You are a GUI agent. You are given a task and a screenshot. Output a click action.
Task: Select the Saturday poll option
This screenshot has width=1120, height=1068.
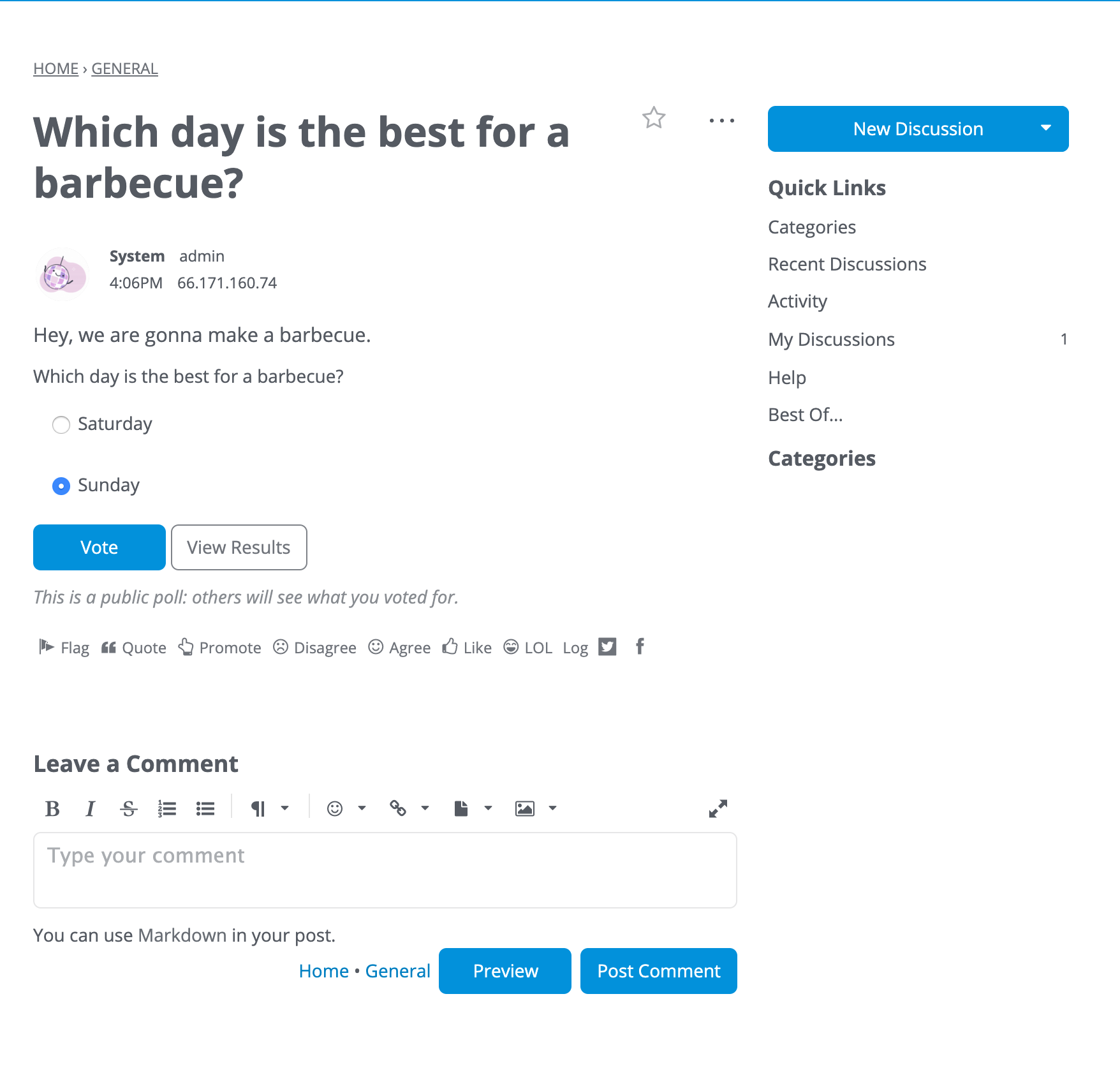point(61,424)
